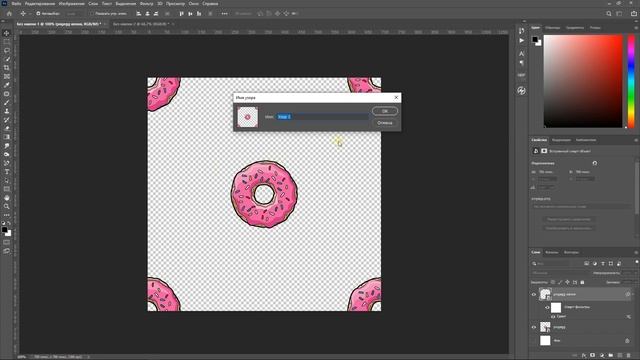This screenshot has height=360, width=640.
Task: Open auto-select Слой dropdown in options bar
Action: (x=73, y=13)
